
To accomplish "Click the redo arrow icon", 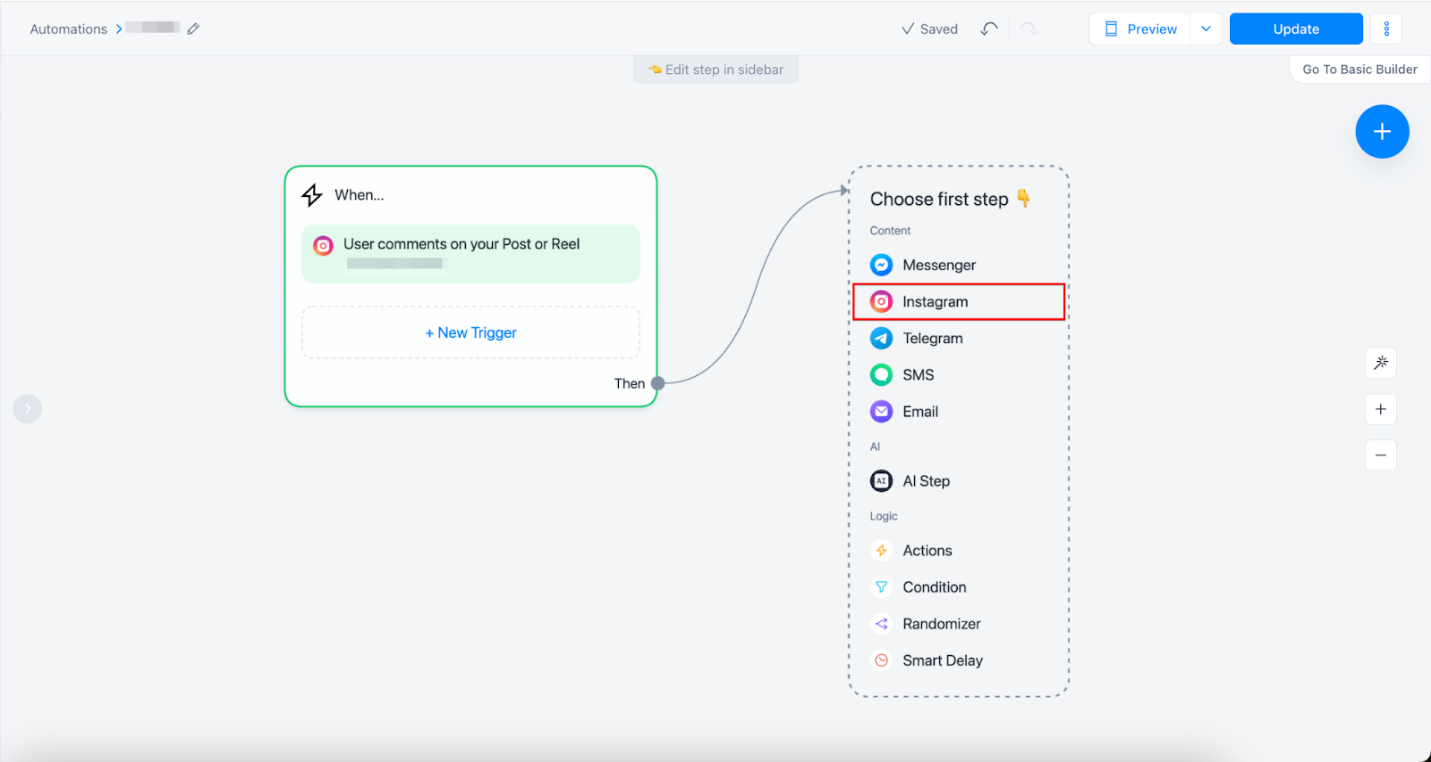I will 1028,29.
